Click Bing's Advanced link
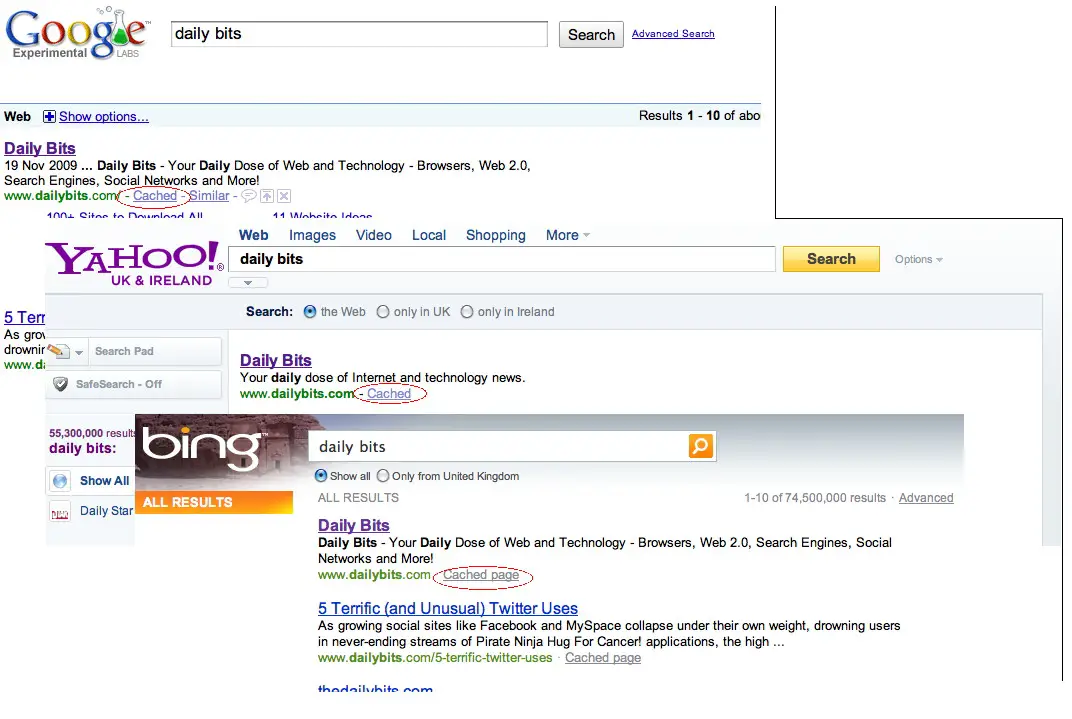This screenshot has height=719, width=1072. point(926,498)
